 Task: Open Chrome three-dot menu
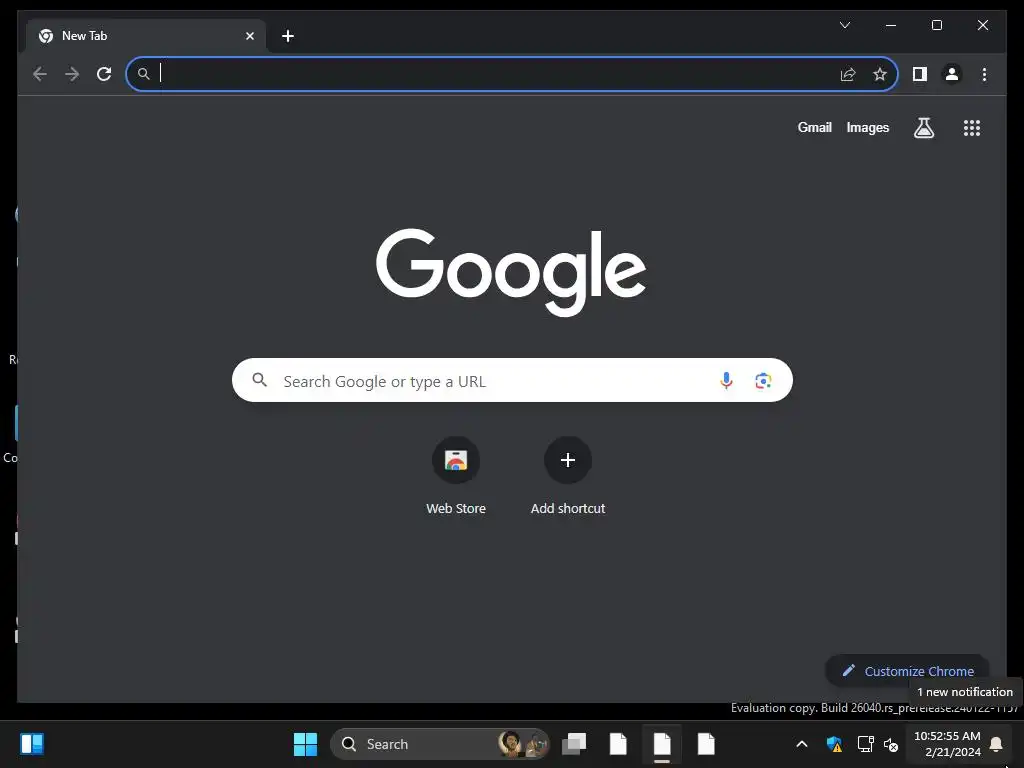(x=984, y=74)
